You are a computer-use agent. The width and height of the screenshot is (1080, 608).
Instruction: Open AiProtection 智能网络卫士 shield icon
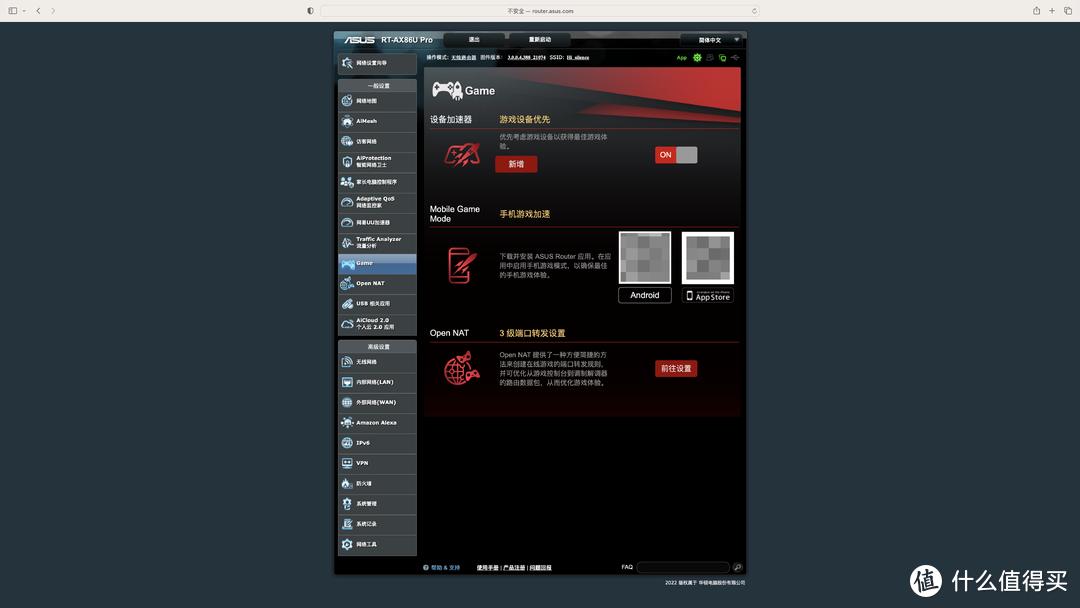348,161
